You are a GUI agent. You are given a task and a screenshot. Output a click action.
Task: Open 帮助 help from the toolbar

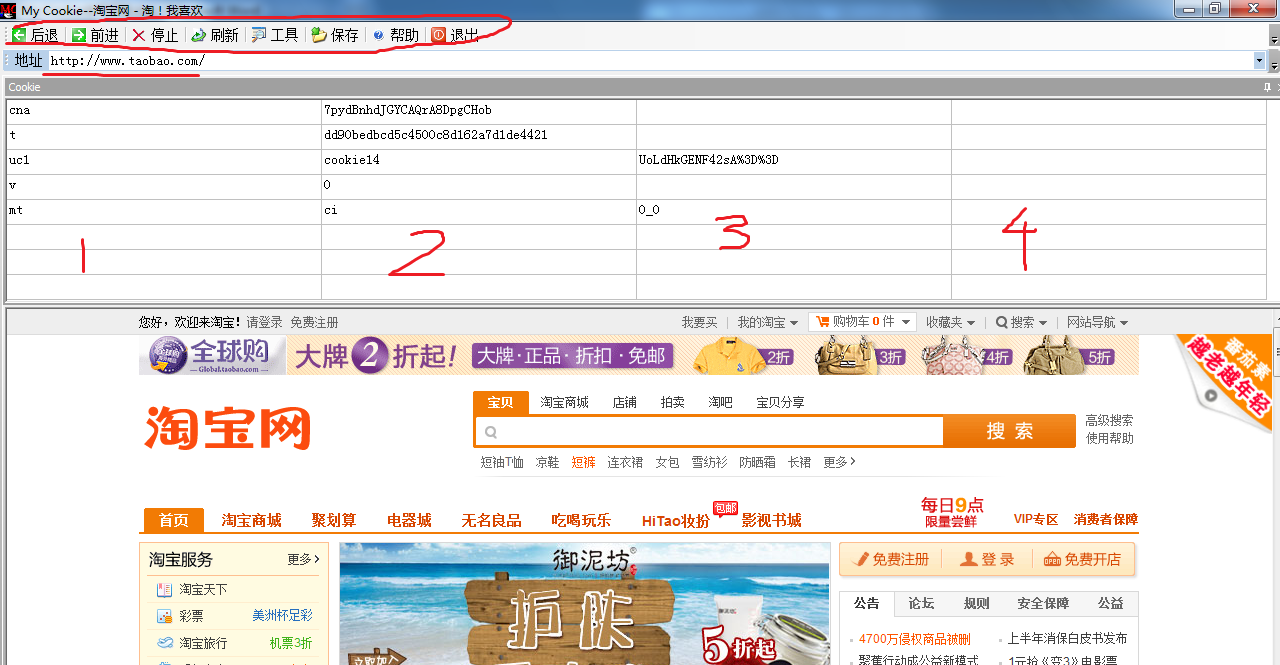tap(396, 35)
